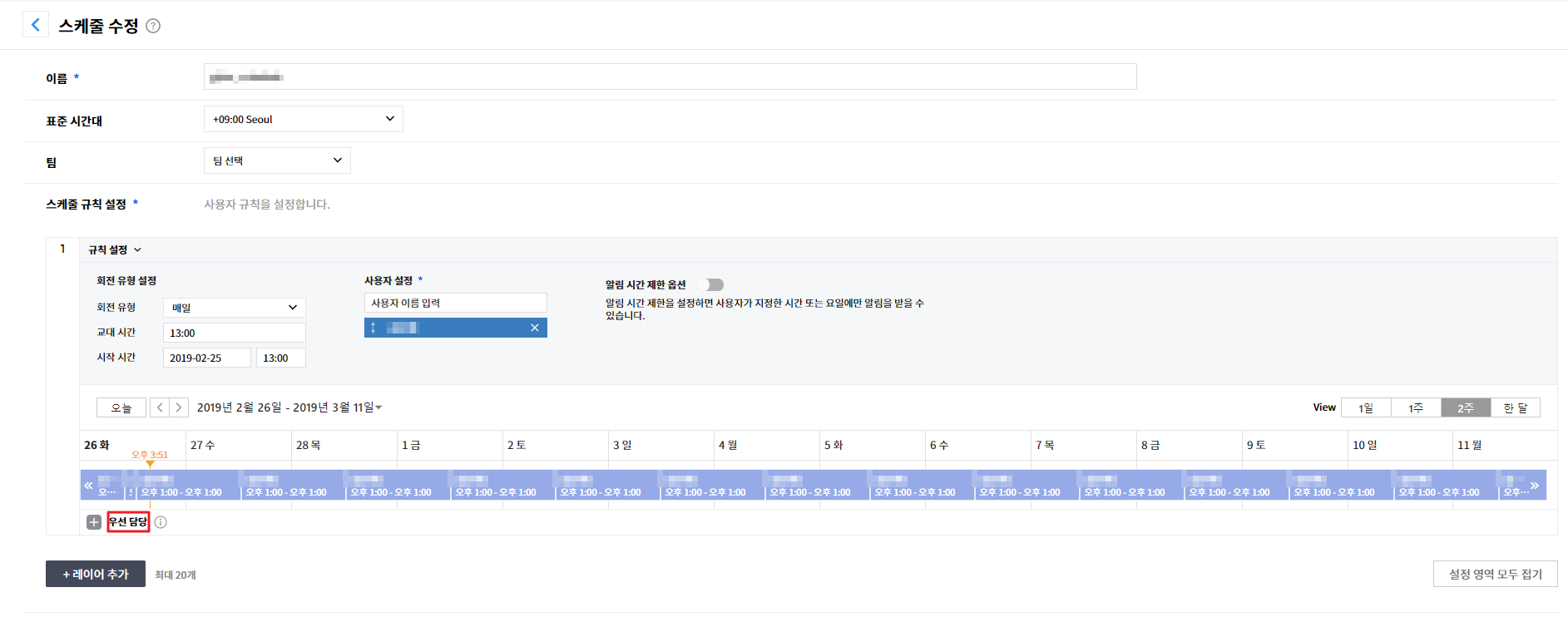The width and height of the screenshot is (1568, 617).
Task: Open the 회전 유형 매일 dropdown
Action: (234, 308)
